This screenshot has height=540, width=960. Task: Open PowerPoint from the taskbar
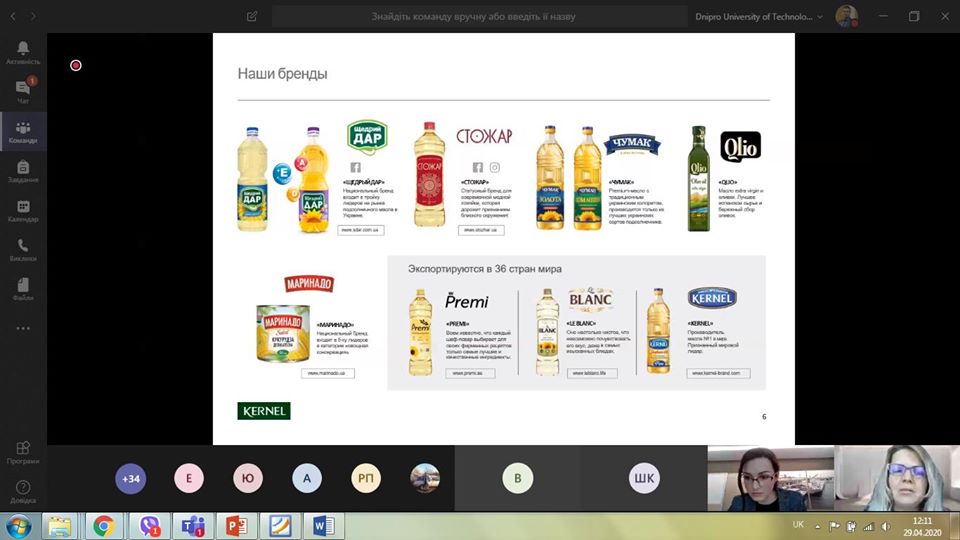(236, 526)
